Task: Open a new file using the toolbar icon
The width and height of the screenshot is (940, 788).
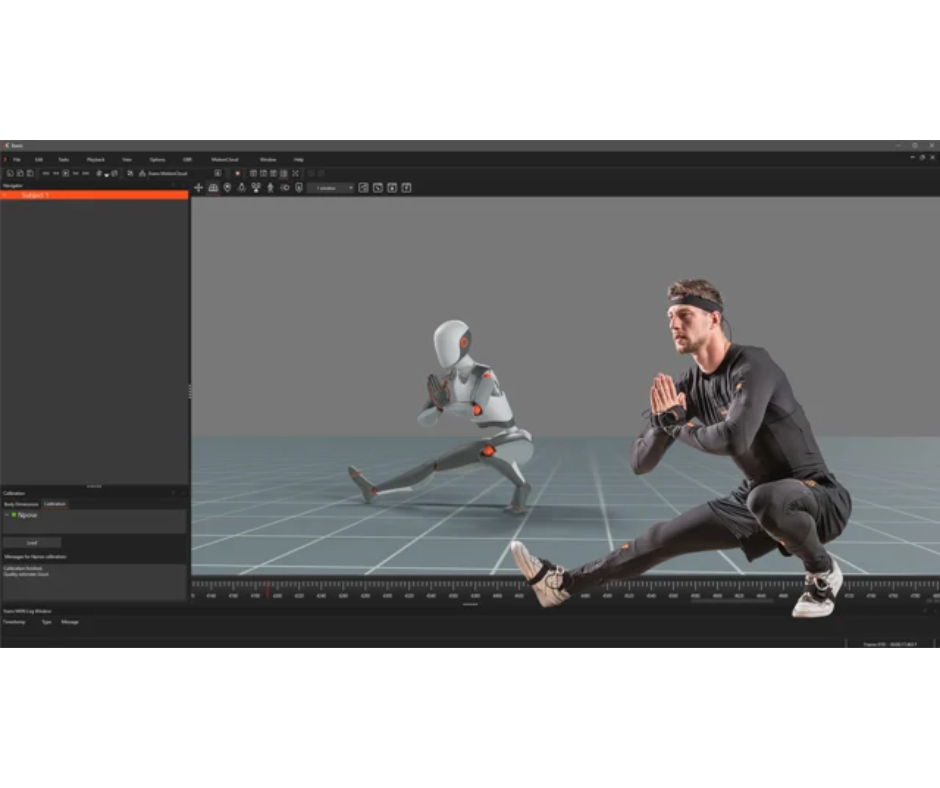Action: tap(10, 172)
